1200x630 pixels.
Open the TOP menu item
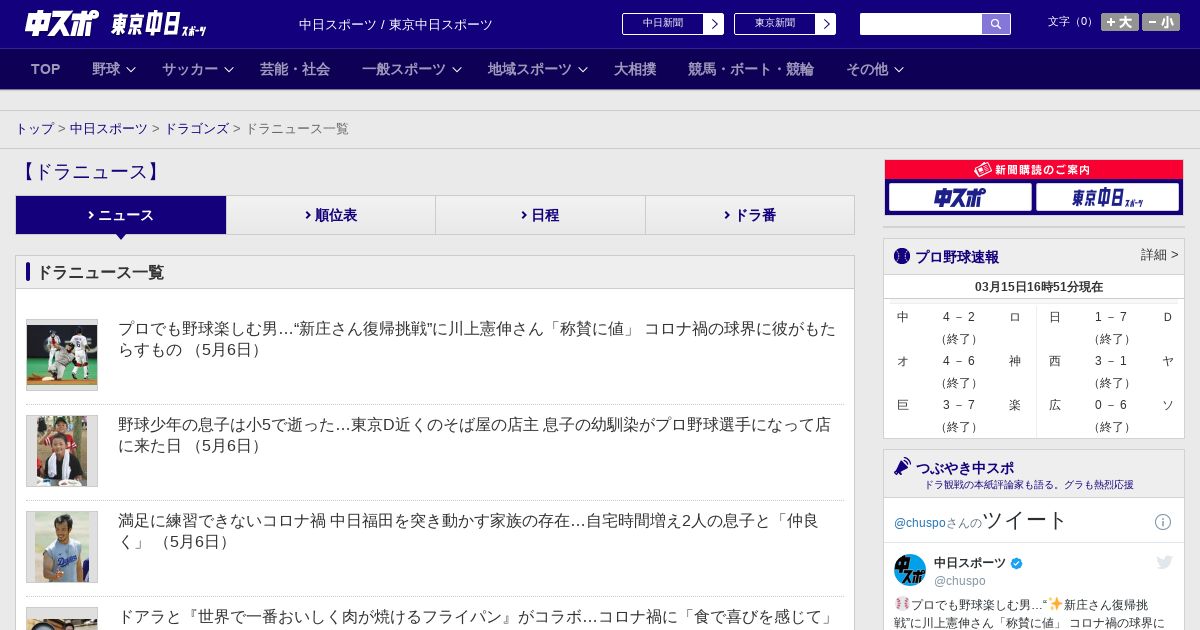click(46, 69)
